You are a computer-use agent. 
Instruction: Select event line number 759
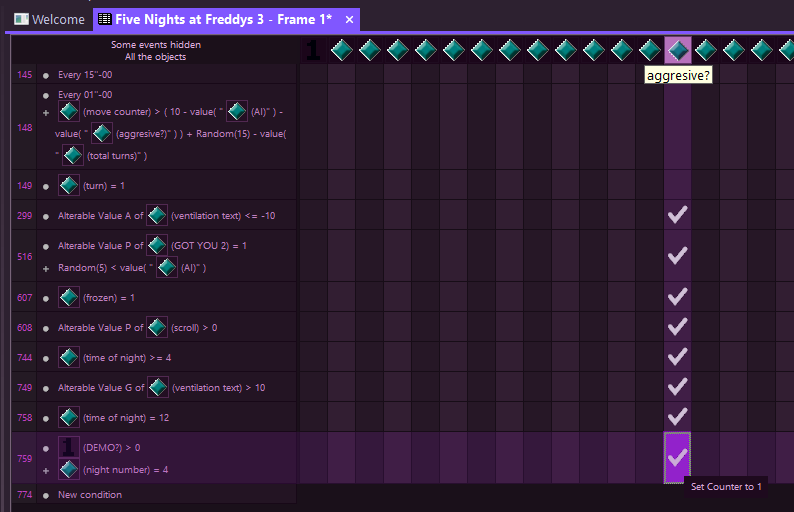pyautogui.click(x=24, y=458)
